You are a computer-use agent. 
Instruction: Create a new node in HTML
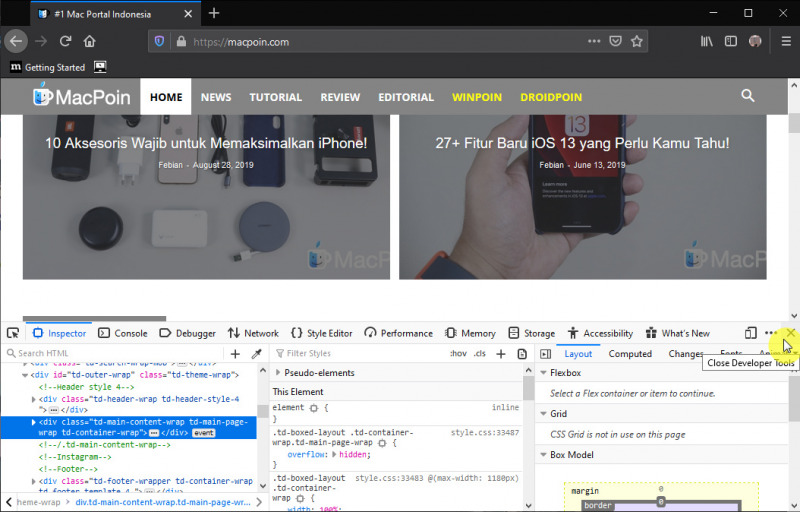pos(235,353)
